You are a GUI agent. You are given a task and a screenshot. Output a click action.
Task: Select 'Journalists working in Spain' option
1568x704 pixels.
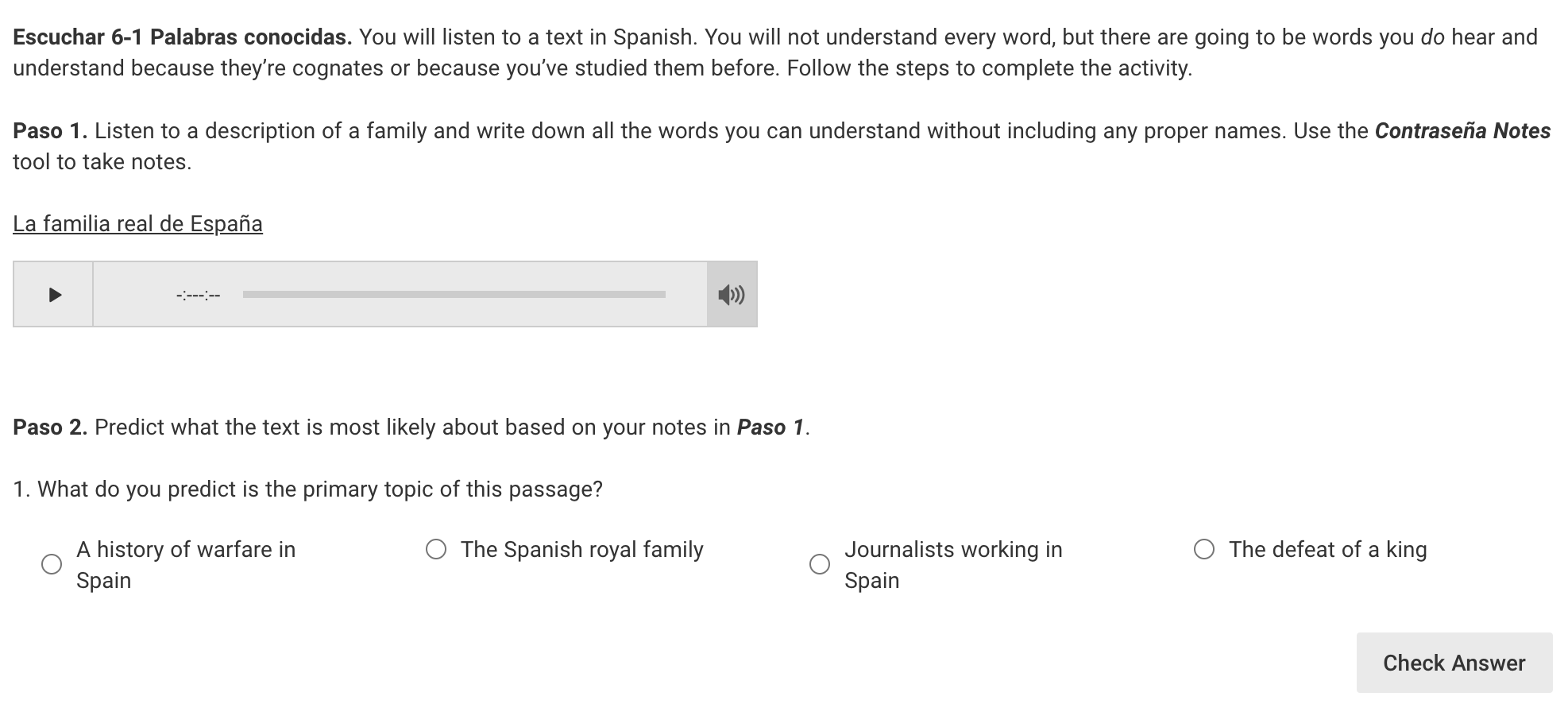click(820, 564)
